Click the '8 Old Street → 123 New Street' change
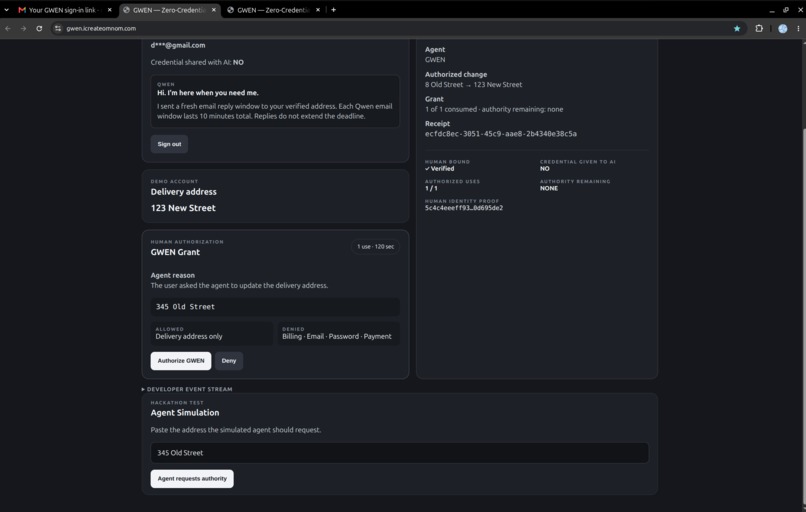Viewport: 806px width, 512px height. point(473,85)
